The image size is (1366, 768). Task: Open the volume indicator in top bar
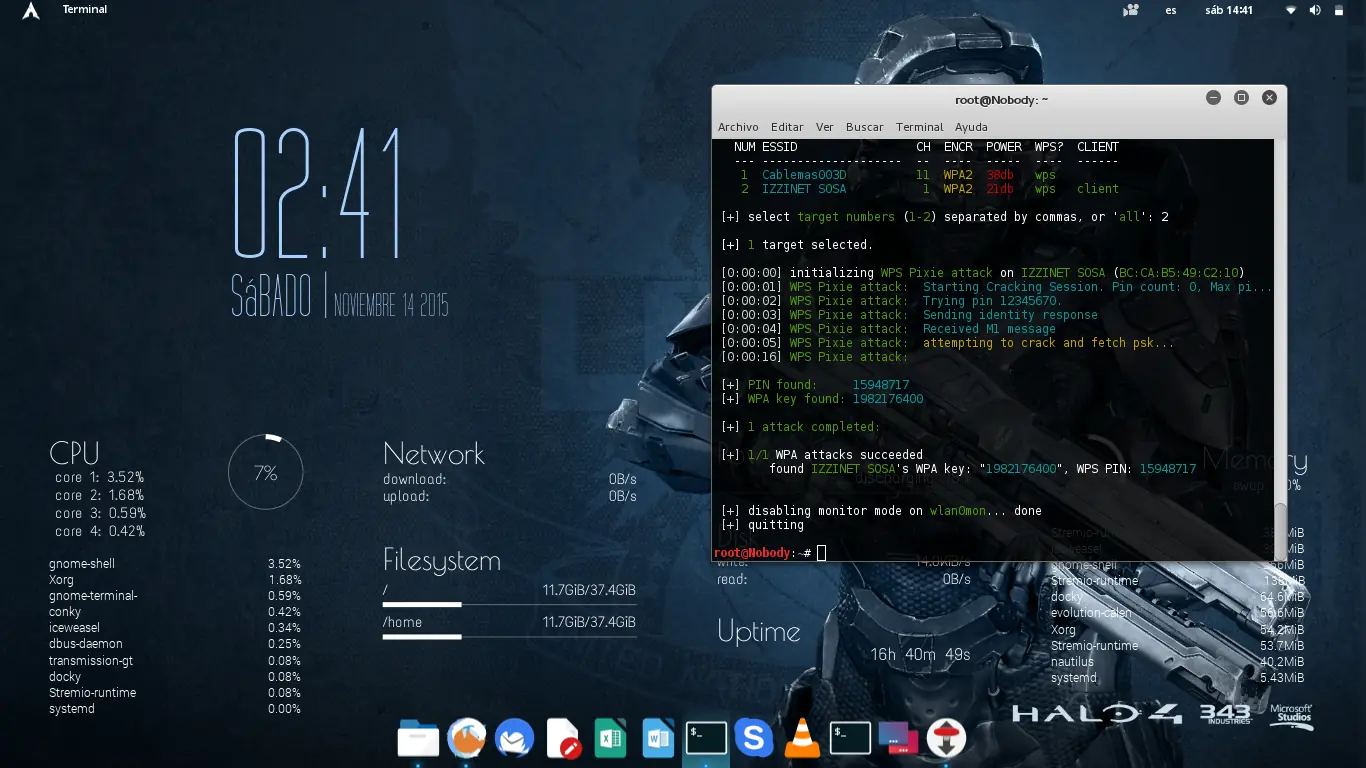tap(1315, 10)
